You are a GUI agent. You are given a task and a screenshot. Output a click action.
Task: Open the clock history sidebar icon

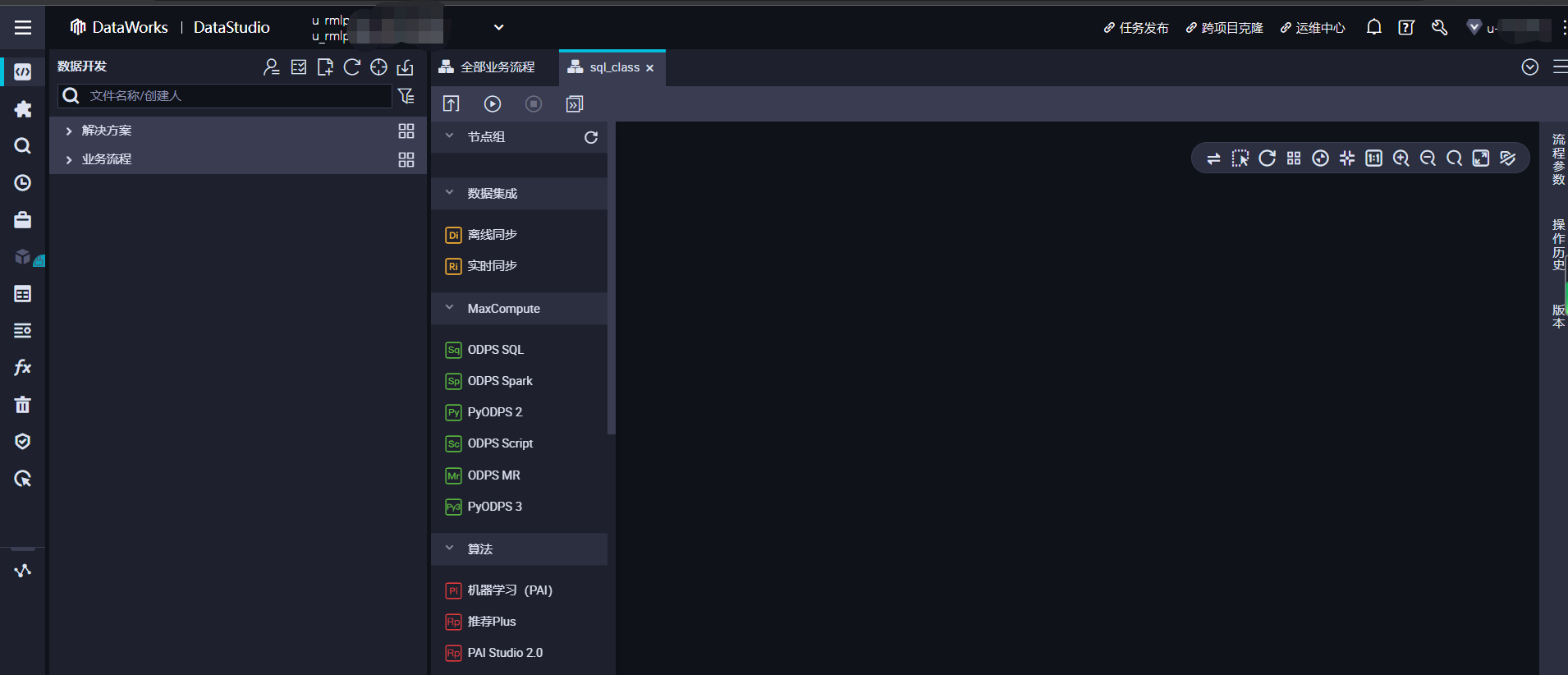23,183
